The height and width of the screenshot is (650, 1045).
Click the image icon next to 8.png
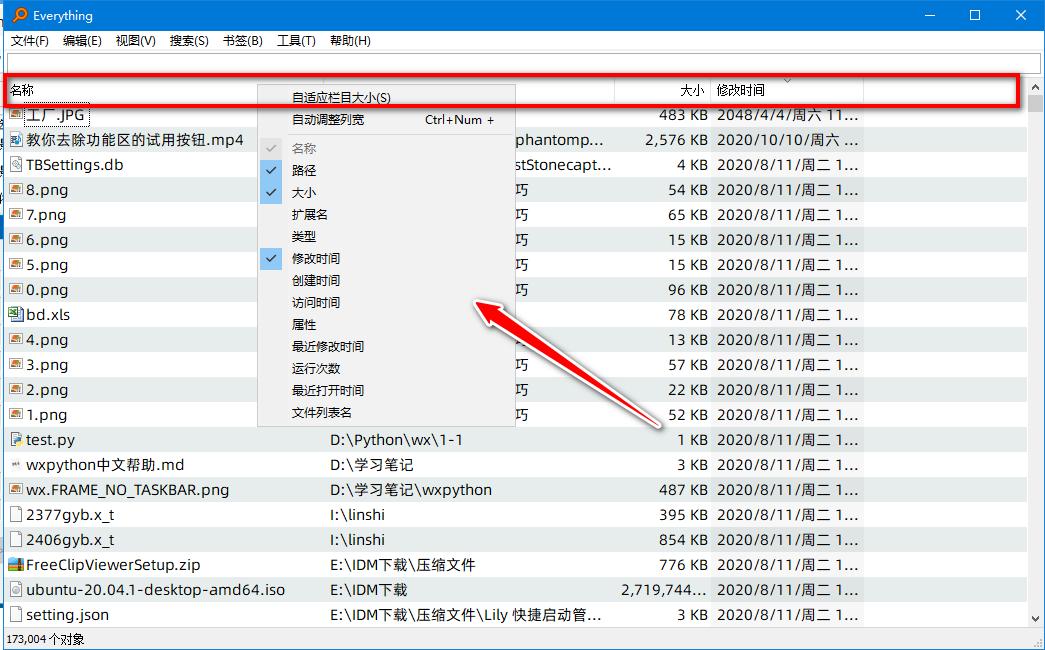pos(16,189)
